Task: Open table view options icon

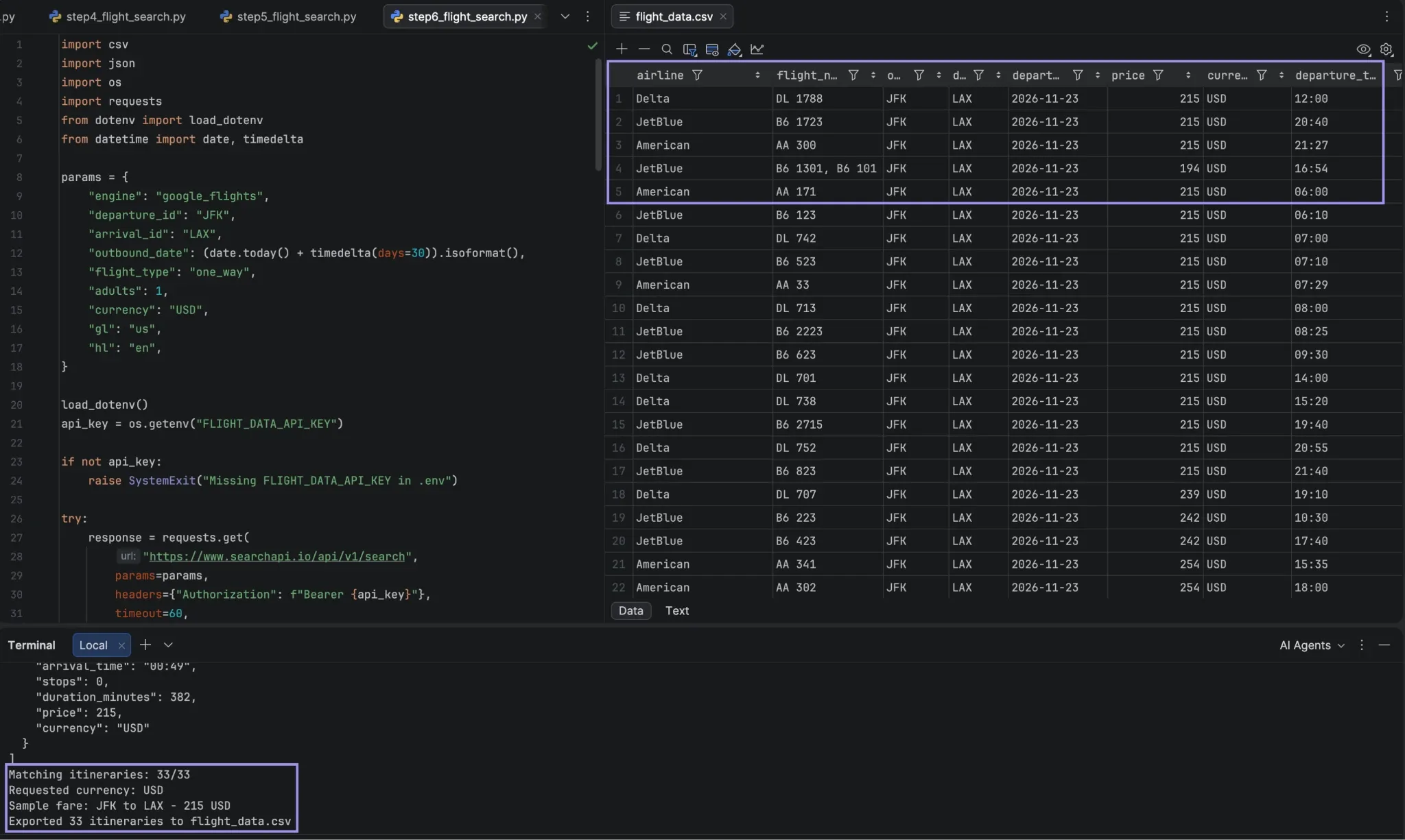Action: tap(712, 49)
